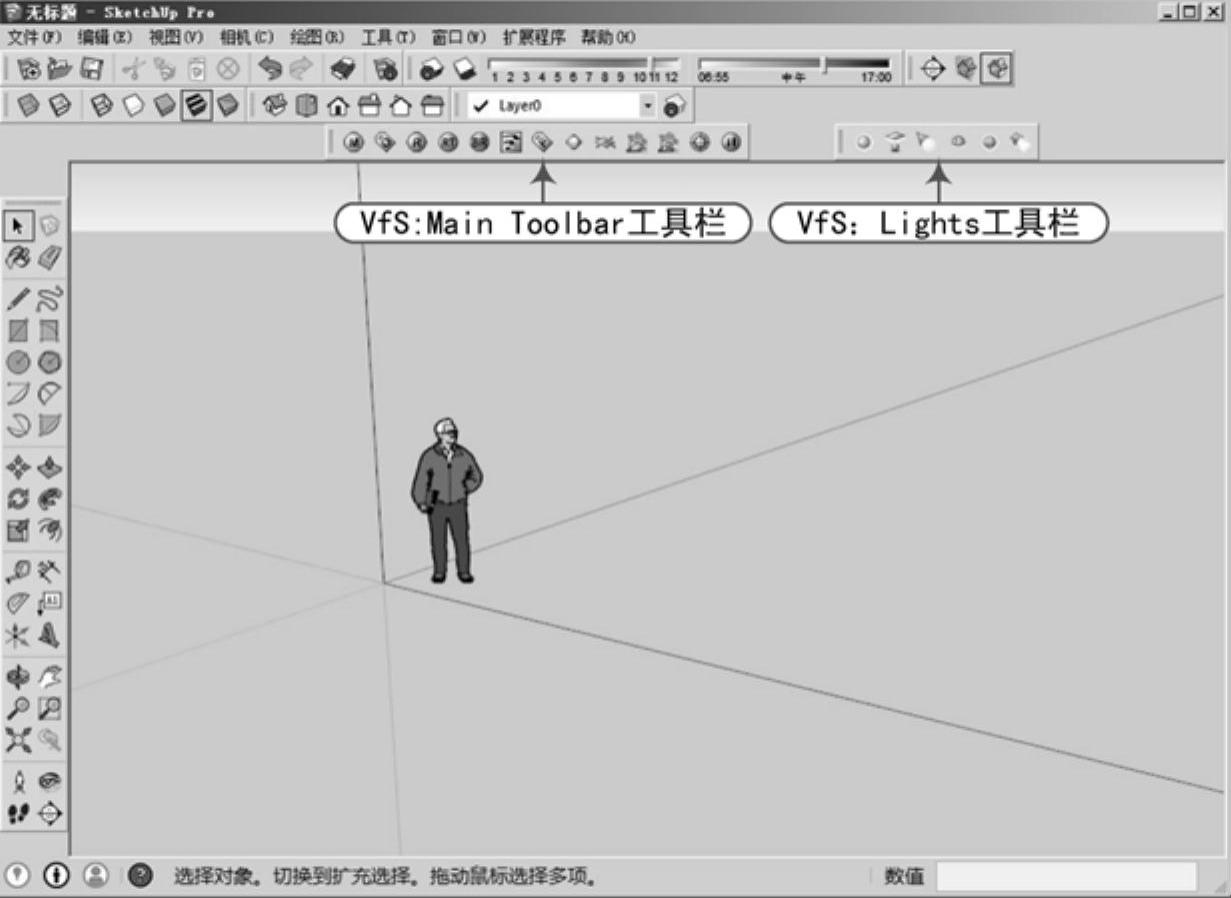Select the 3D Text tool
Image resolution: width=1231 pixels, height=898 pixels.
[49, 635]
